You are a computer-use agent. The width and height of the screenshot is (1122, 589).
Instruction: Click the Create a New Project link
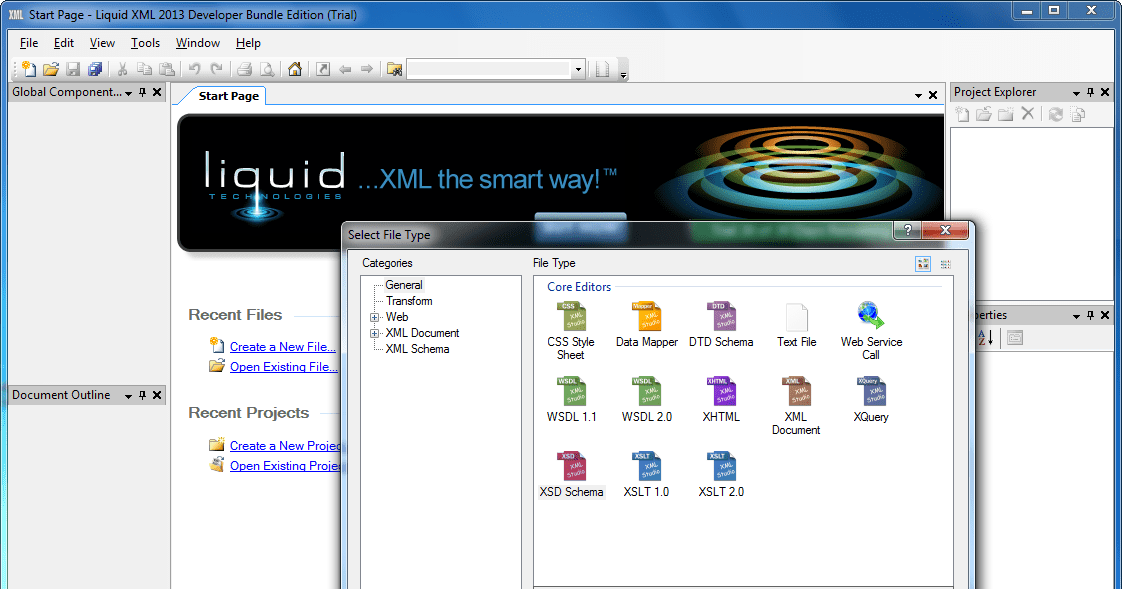(x=286, y=445)
